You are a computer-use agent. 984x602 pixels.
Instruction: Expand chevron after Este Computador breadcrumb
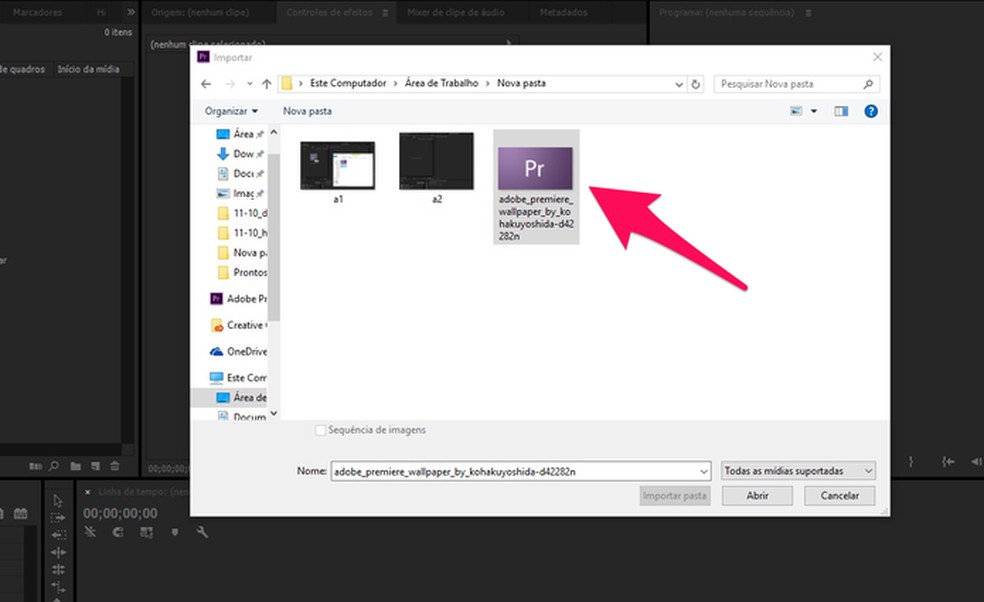click(395, 83)
